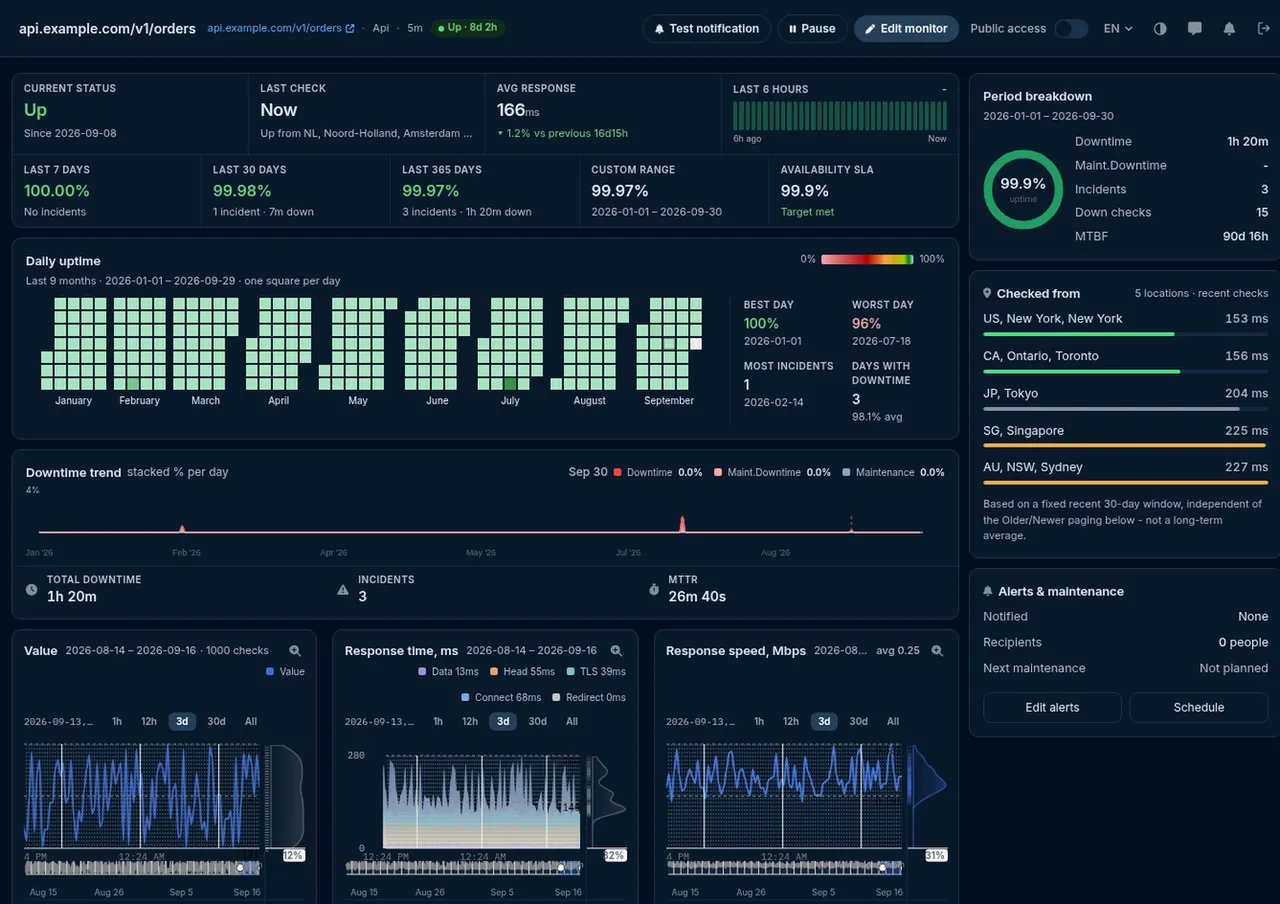This screenshot has height=904, width=1280.
Task: Click the Edit monitor button
Action: click(906, 29)
